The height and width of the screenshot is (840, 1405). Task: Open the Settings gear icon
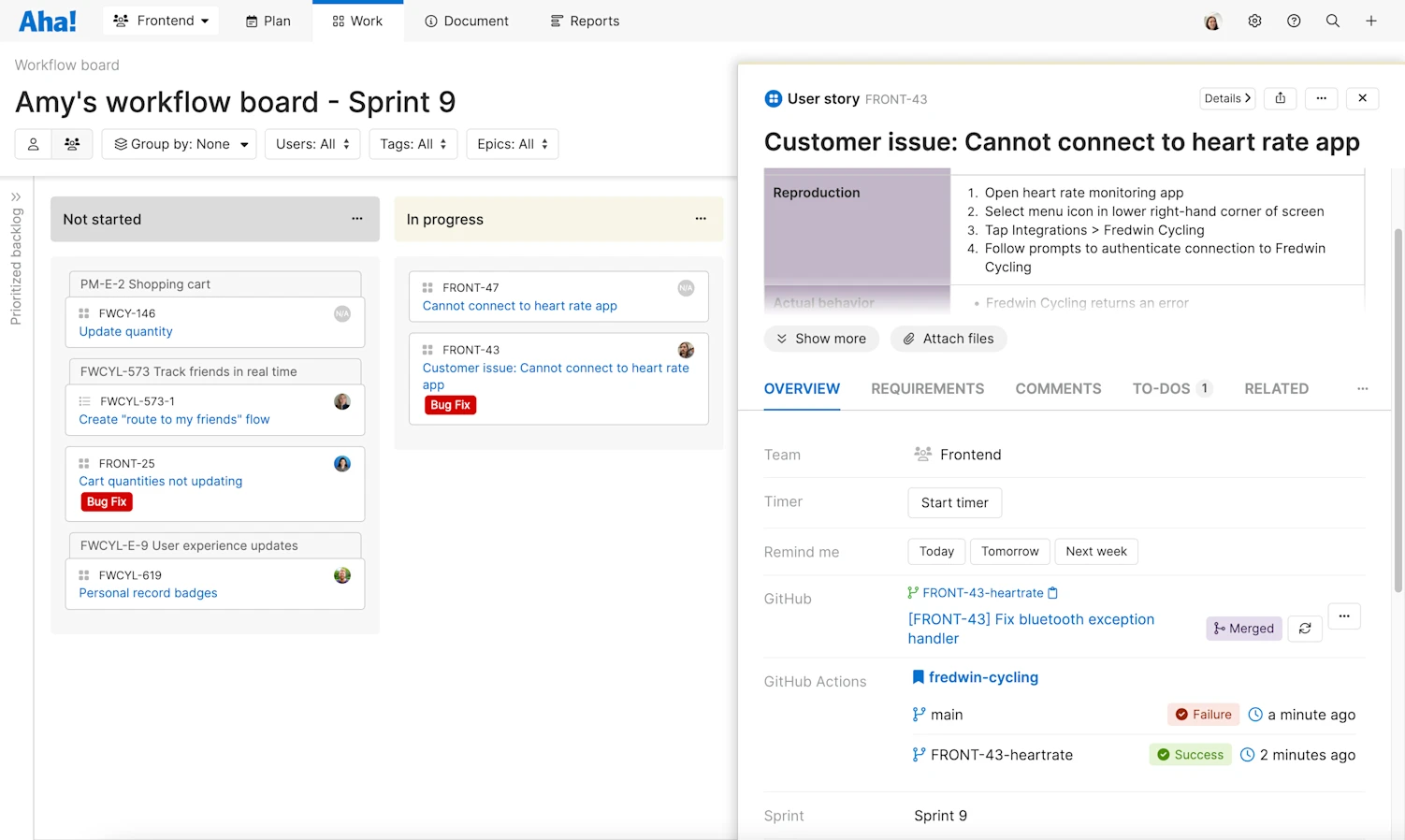(1254, 21)
